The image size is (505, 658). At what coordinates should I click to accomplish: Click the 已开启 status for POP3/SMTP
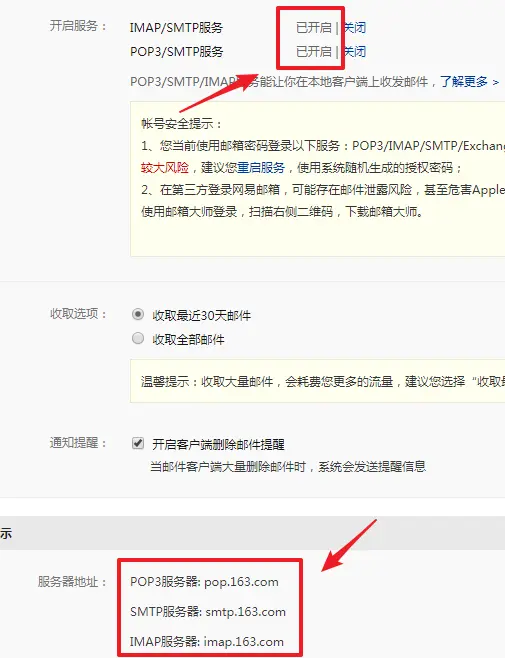(x=314, y=52)
